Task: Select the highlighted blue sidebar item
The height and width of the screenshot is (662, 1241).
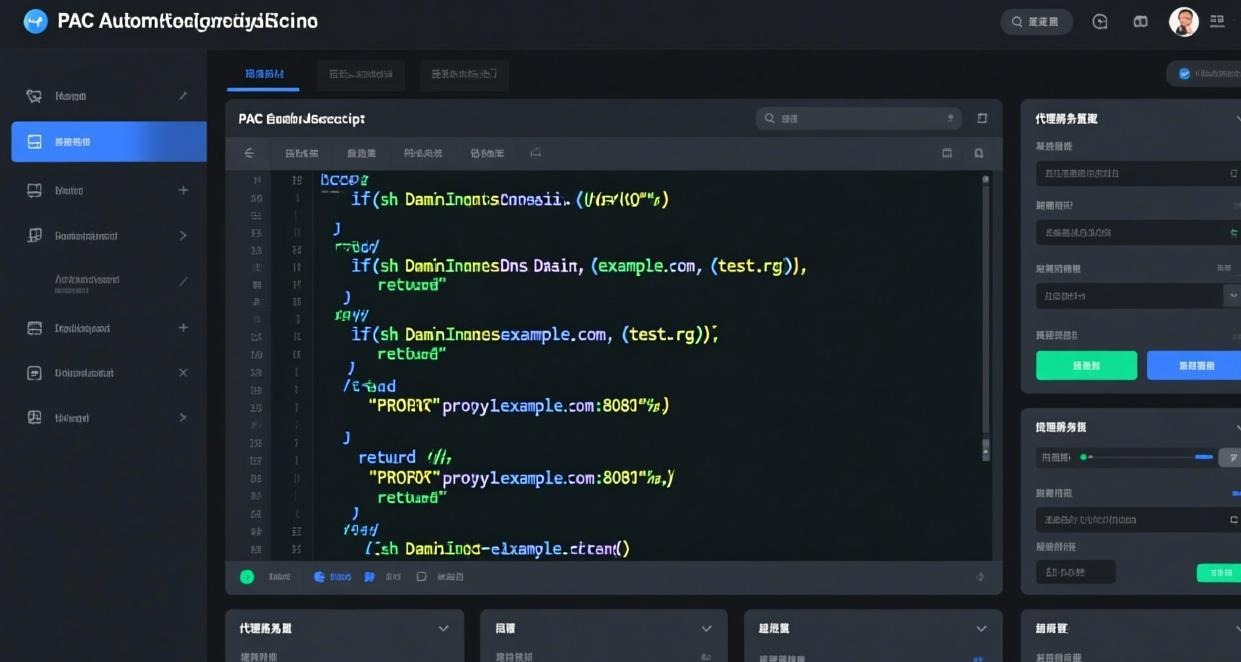Action: pyautogui.click(x=109, y=142)
